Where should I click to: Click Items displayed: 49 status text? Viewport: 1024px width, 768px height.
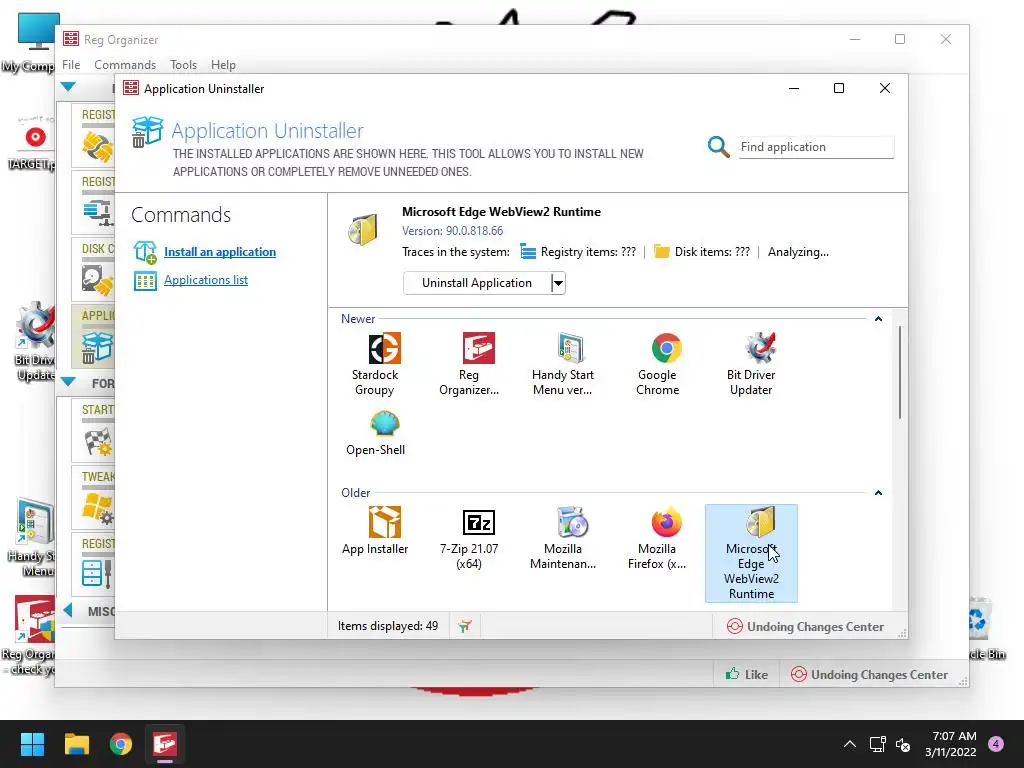(x=388, y=626)
